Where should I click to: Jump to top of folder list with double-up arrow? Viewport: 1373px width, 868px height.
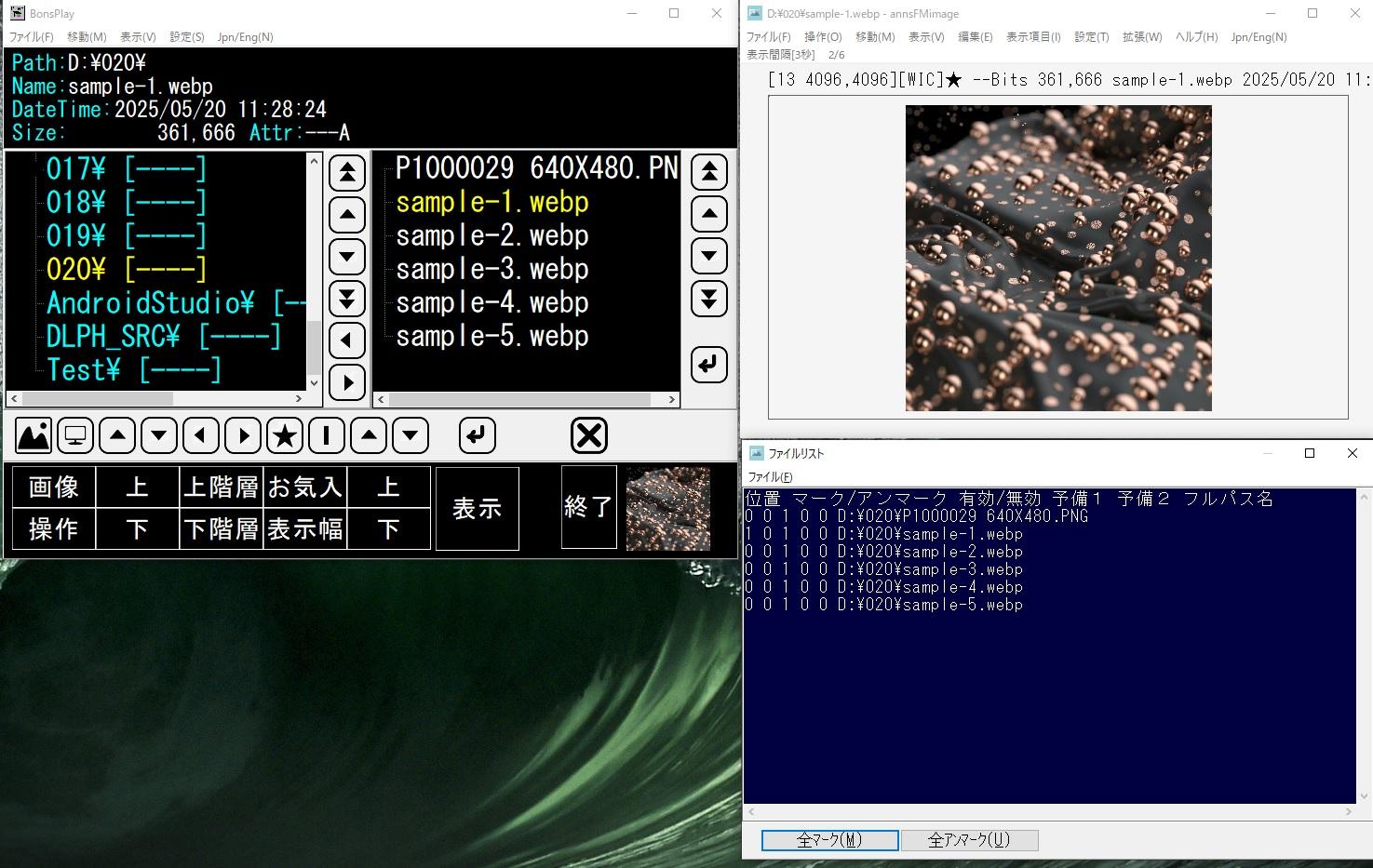point(347,172)
